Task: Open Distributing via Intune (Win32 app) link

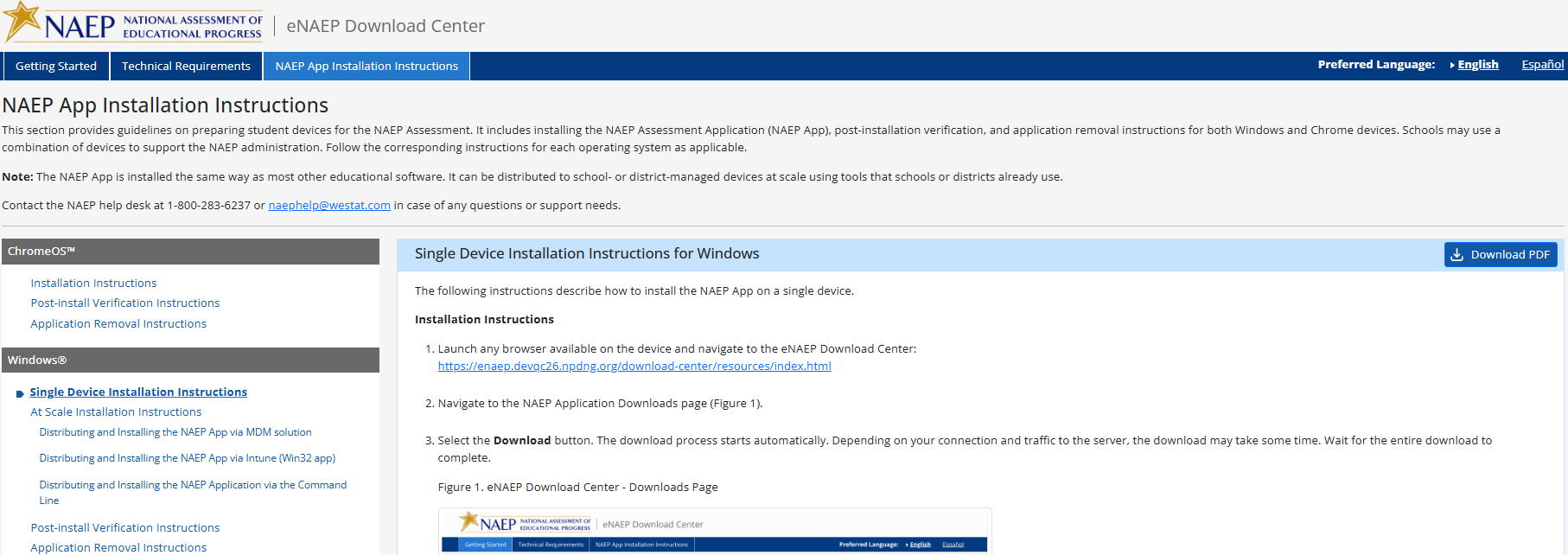Action: pos(188,458)
